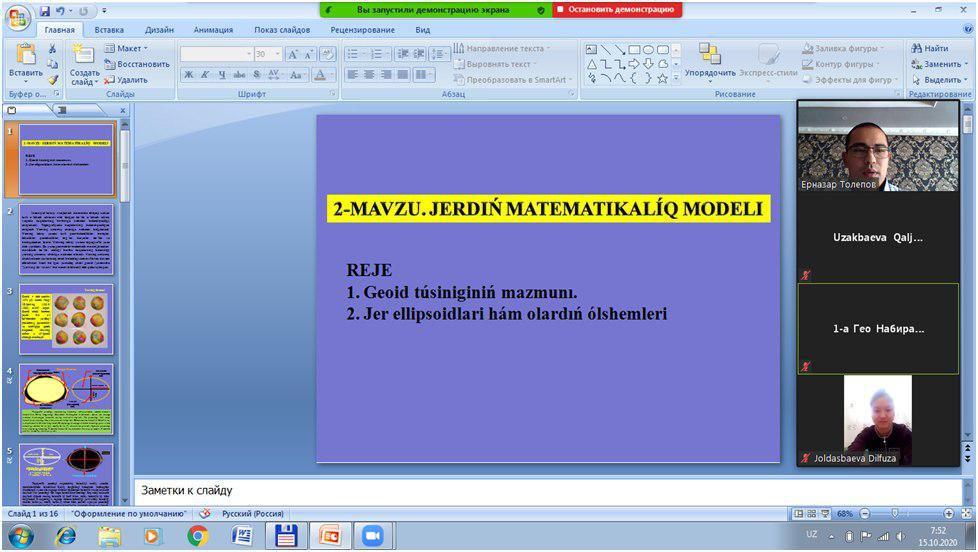Toggle bold formatting (Ж)

click(x=188, y=75)
